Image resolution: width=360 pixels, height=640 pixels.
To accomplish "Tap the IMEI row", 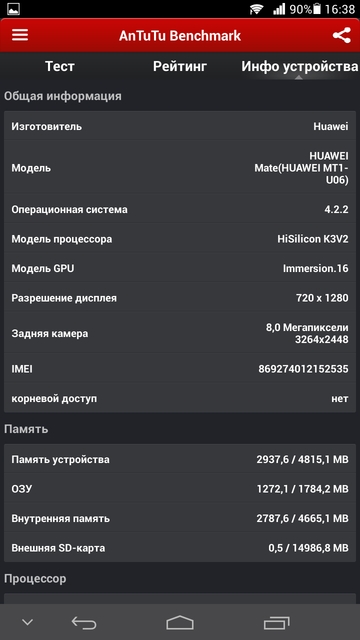I will coord(180,369).
